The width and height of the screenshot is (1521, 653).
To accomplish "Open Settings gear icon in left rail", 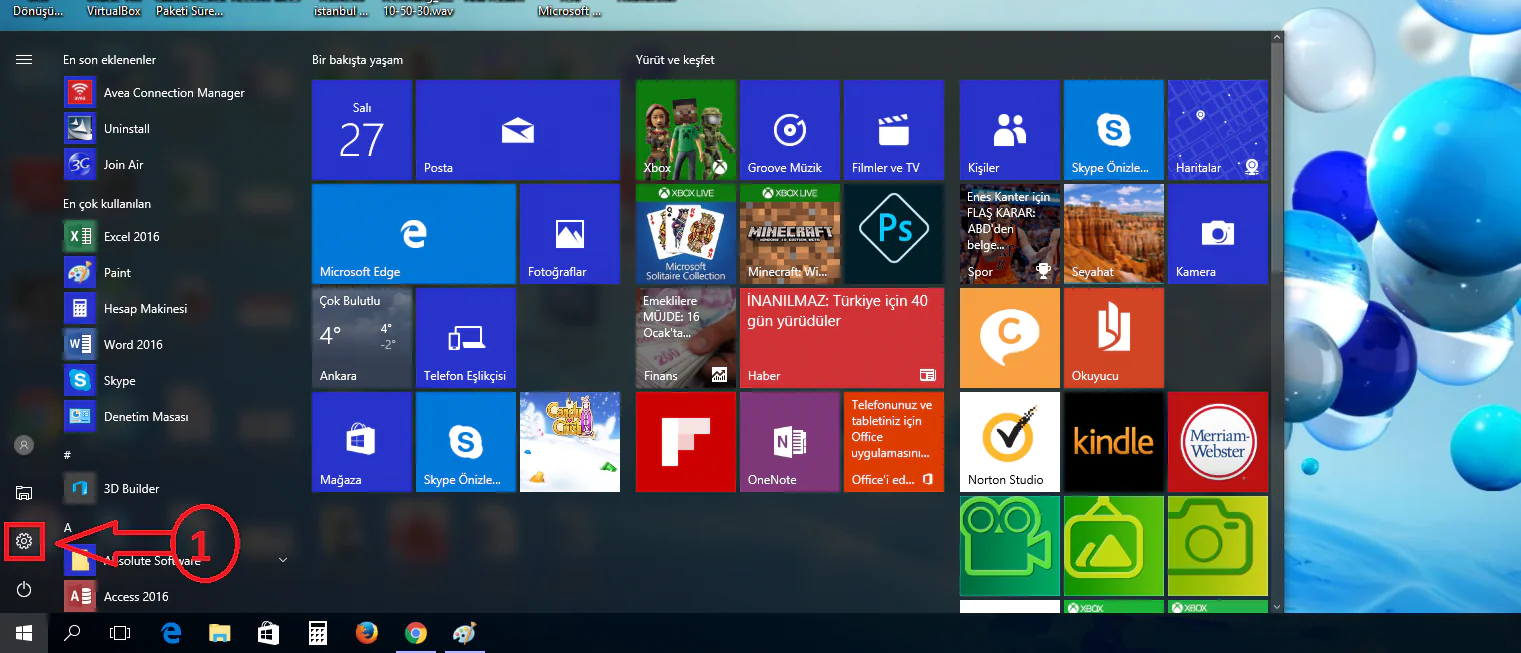I will coord(24,541).
